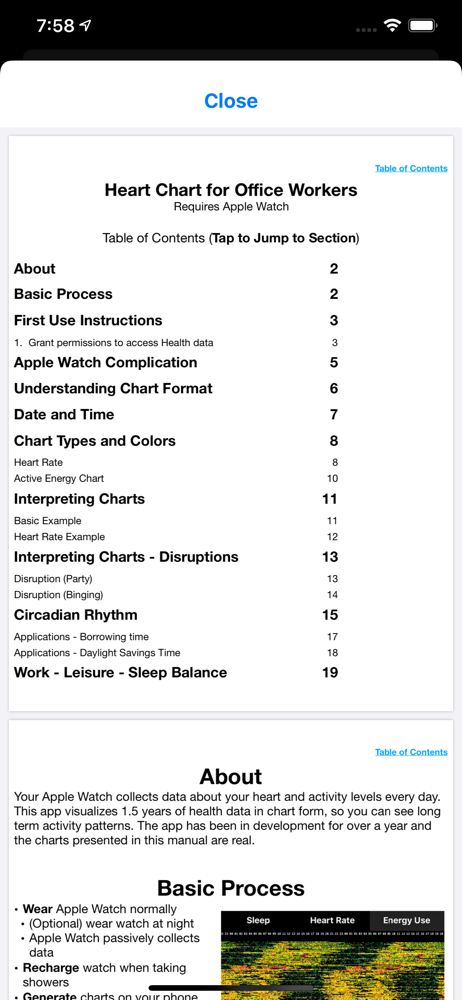
Task: Open First Use Instructions entry
Action: click(88, 320)
